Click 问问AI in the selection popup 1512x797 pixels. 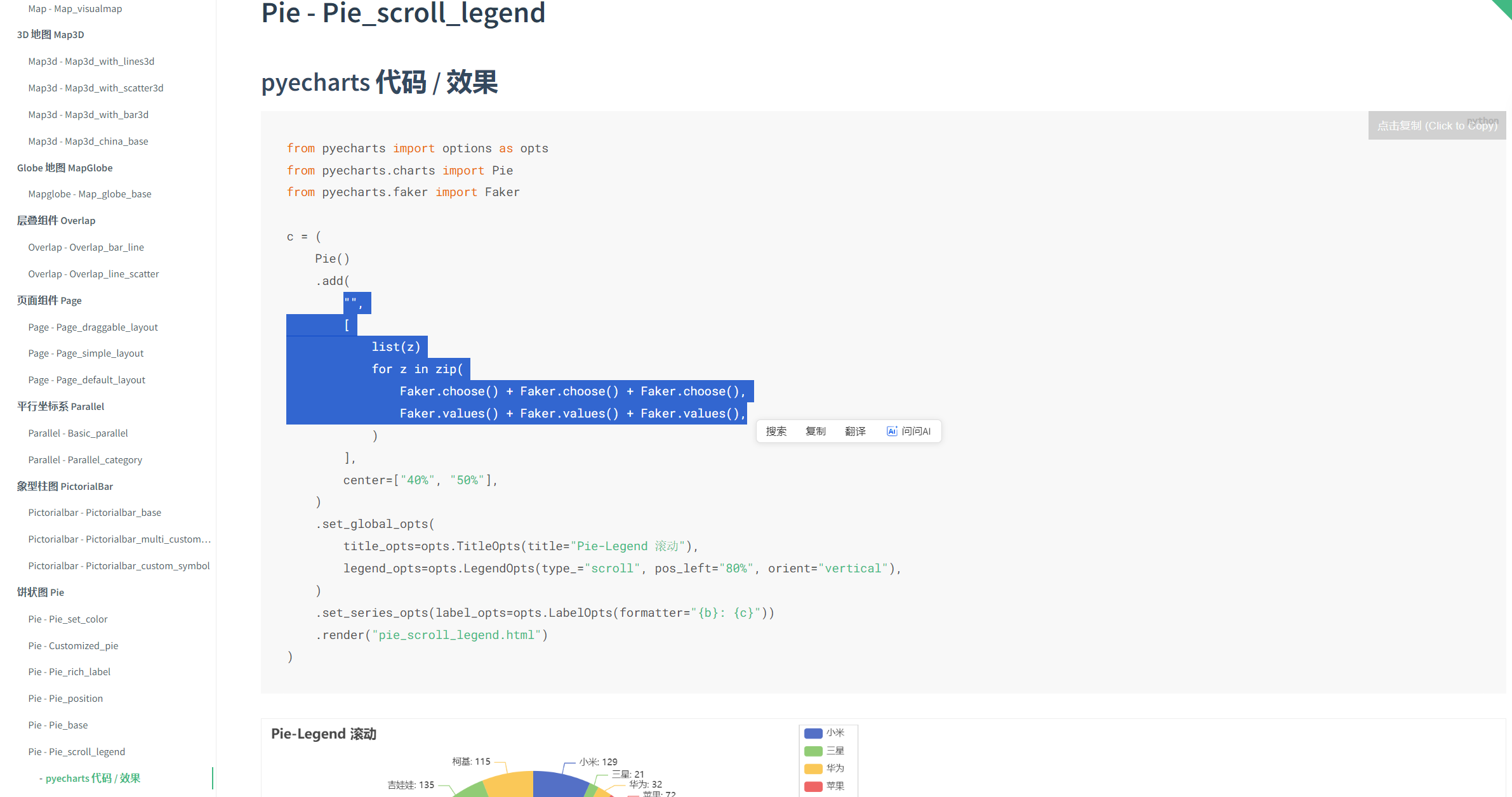908,431
